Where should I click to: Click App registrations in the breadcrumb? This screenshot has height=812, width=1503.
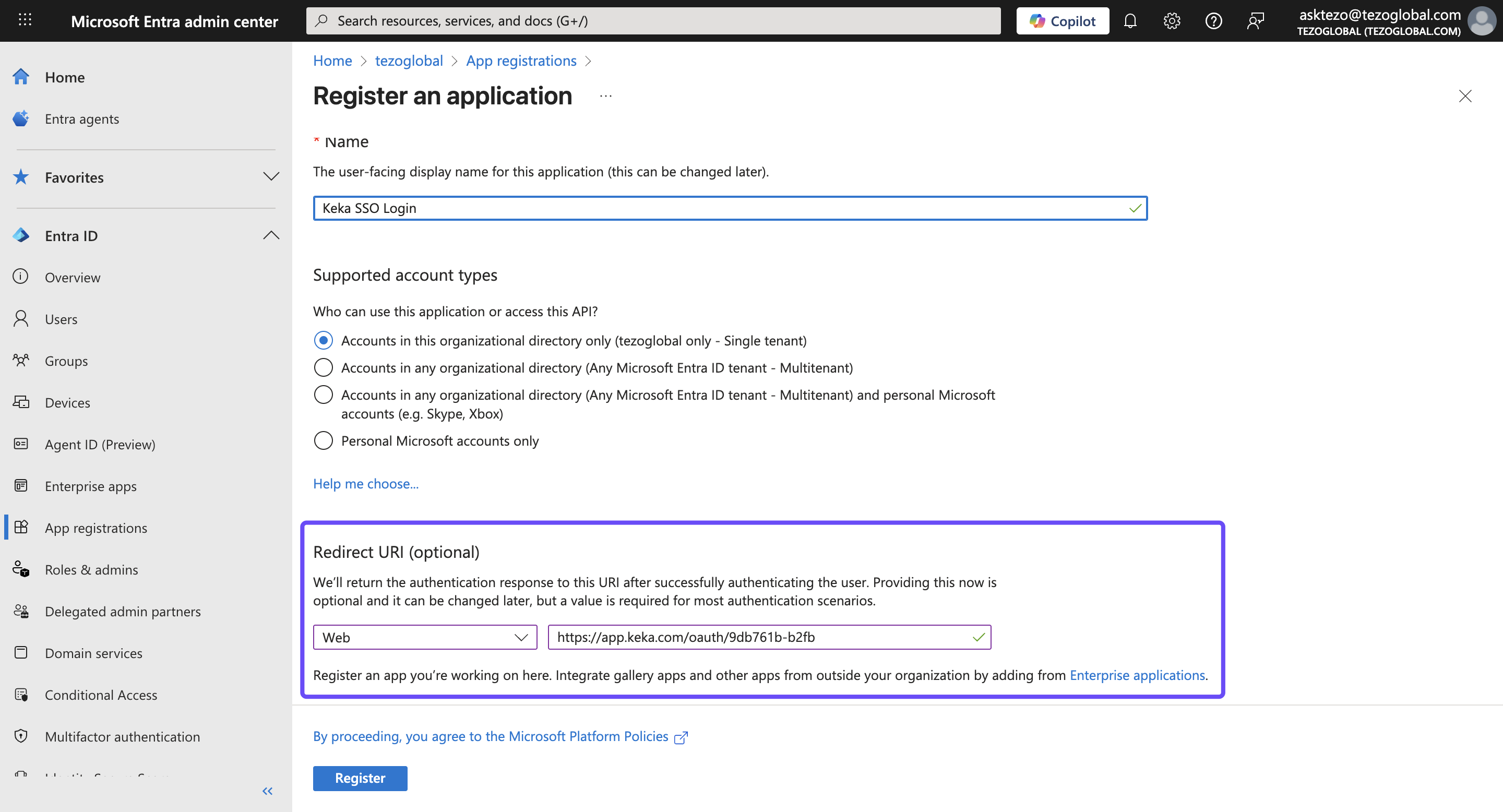(x=521, y=61)
